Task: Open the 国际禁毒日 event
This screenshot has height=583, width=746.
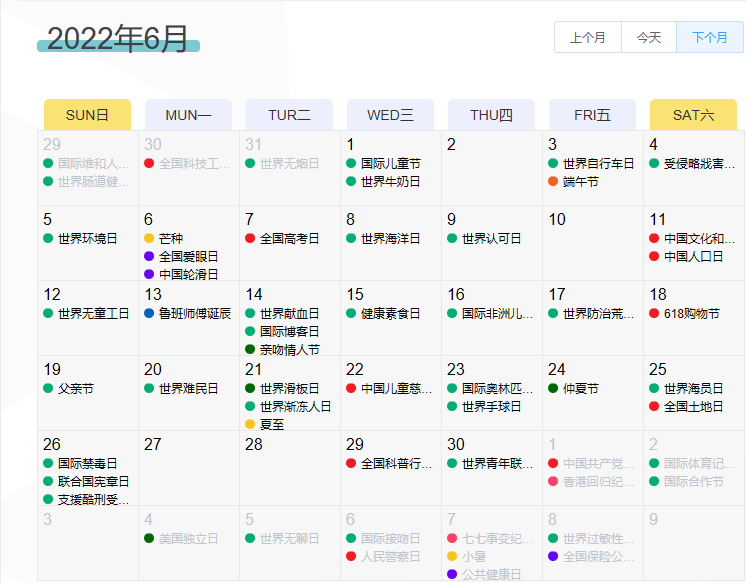Action: pyautogui.click(x=81, y=464)
